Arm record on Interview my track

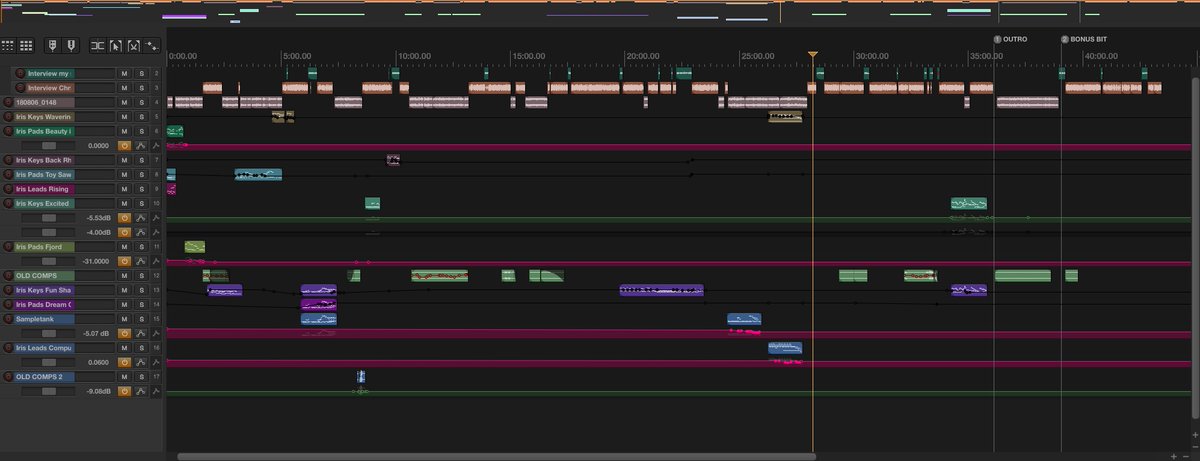[x=21, y=74]
